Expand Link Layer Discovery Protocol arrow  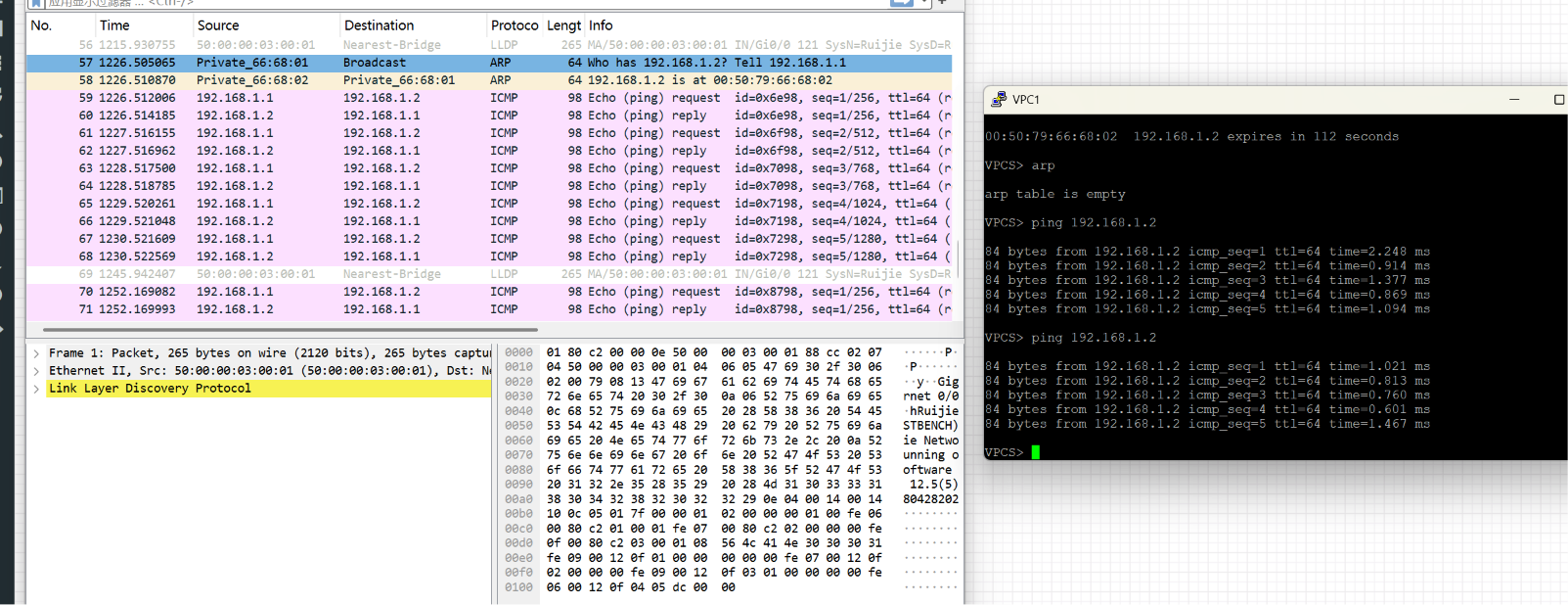pyautogui.click(x=36, y=389)
